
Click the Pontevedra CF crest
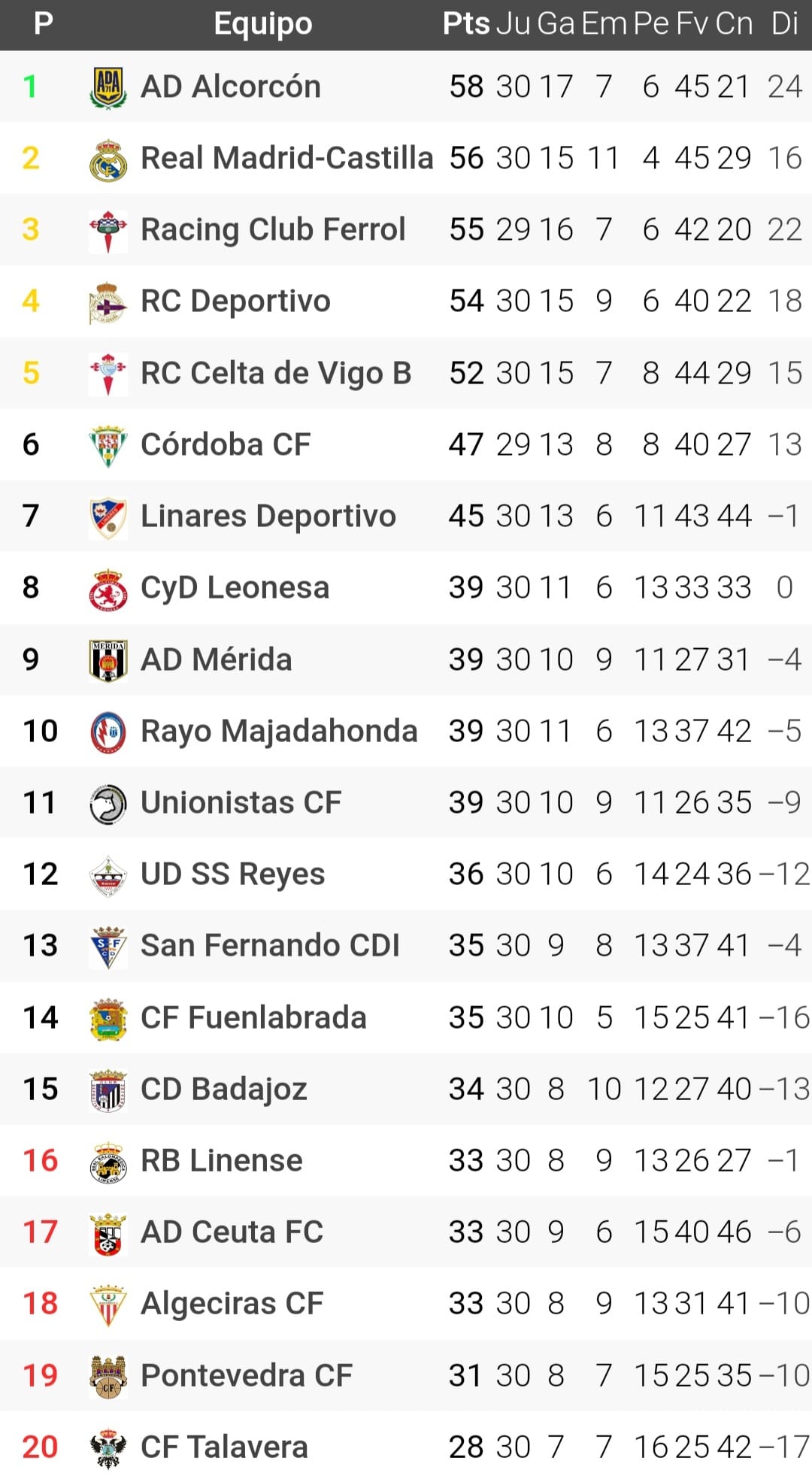coord(108,1376)
